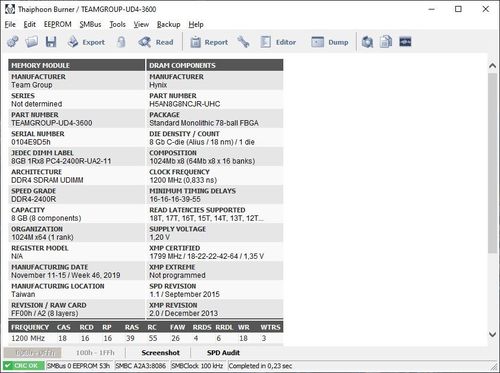Click the part number TEAMGROUP-UD4-3600 value
This screenshot has height=373, width=500.
[52, 123]
